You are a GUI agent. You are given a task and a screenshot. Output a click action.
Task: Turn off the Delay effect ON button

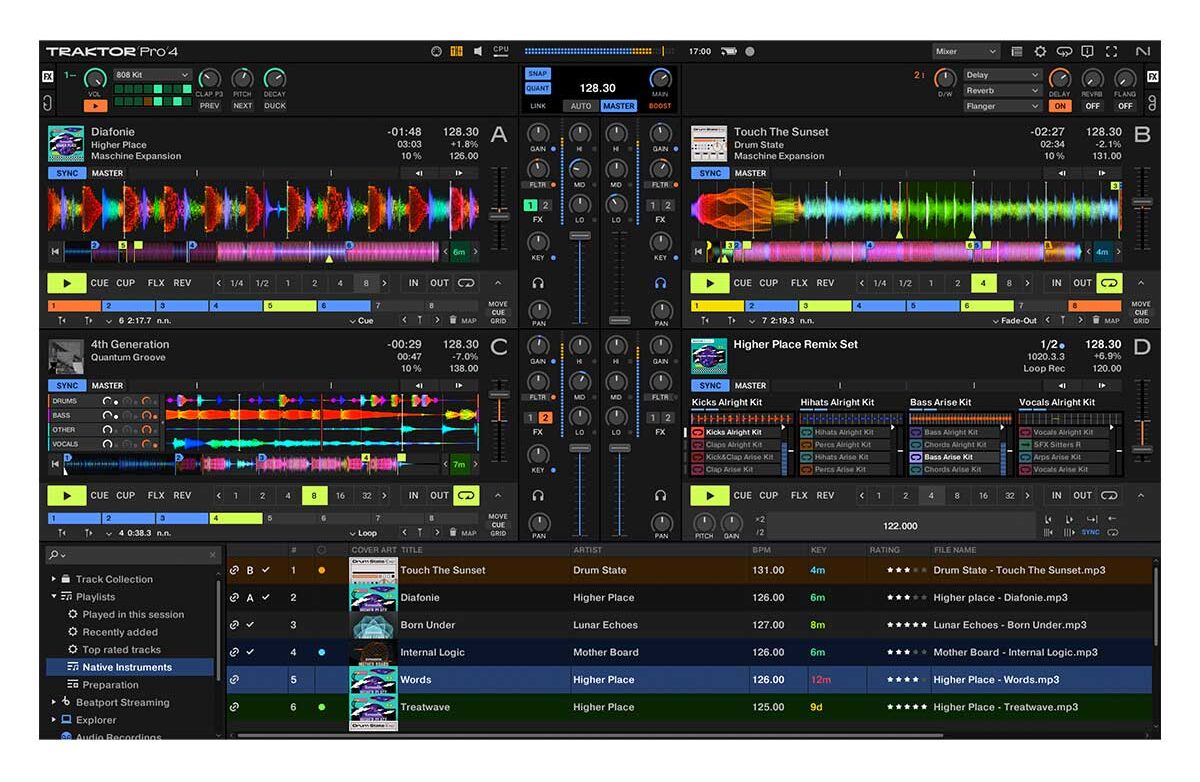(1060, 106)
